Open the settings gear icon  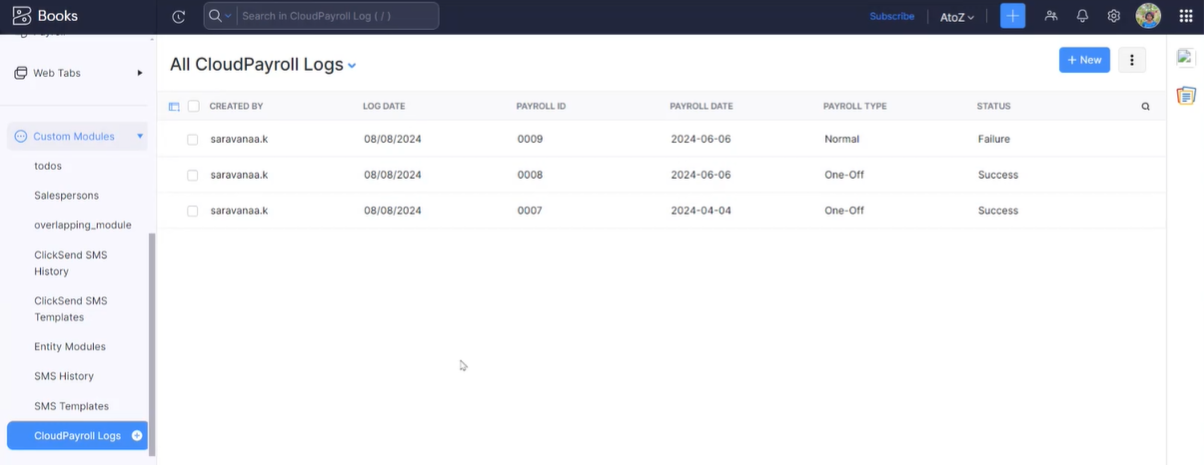click(x=1113, y=16)
